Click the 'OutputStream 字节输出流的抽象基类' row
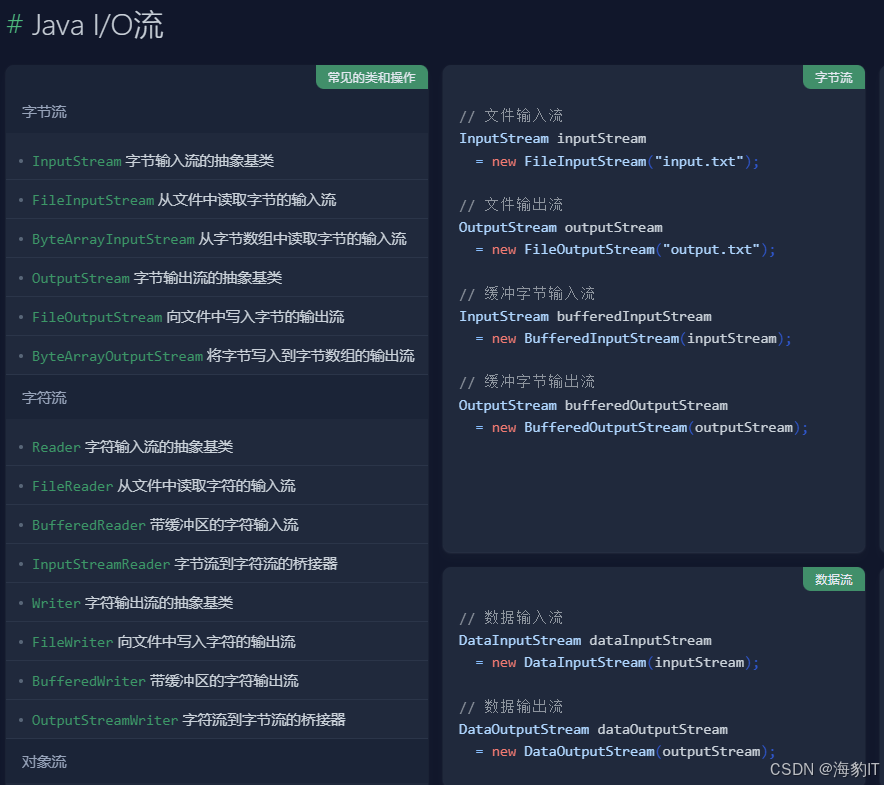 coord(217,277)
